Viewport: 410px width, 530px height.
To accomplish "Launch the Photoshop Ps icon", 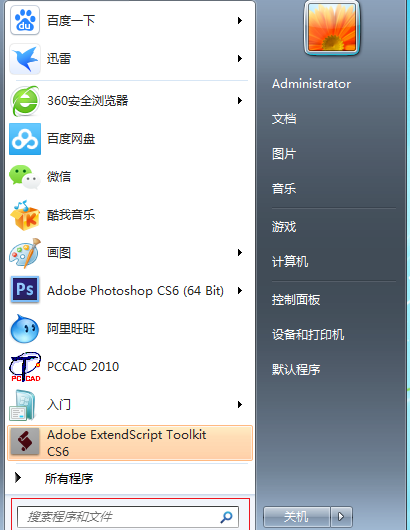I will coord(25,290).
